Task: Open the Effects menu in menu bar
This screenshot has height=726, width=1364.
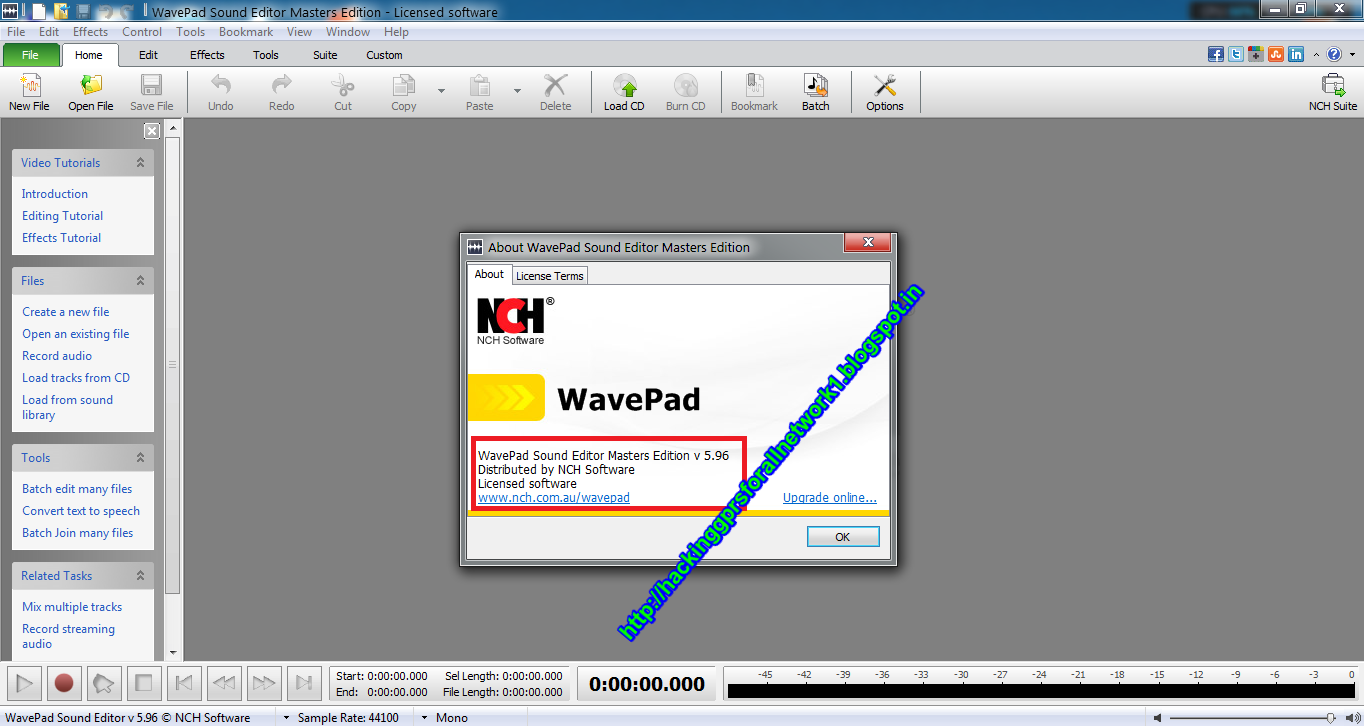Action: point(90,32)
